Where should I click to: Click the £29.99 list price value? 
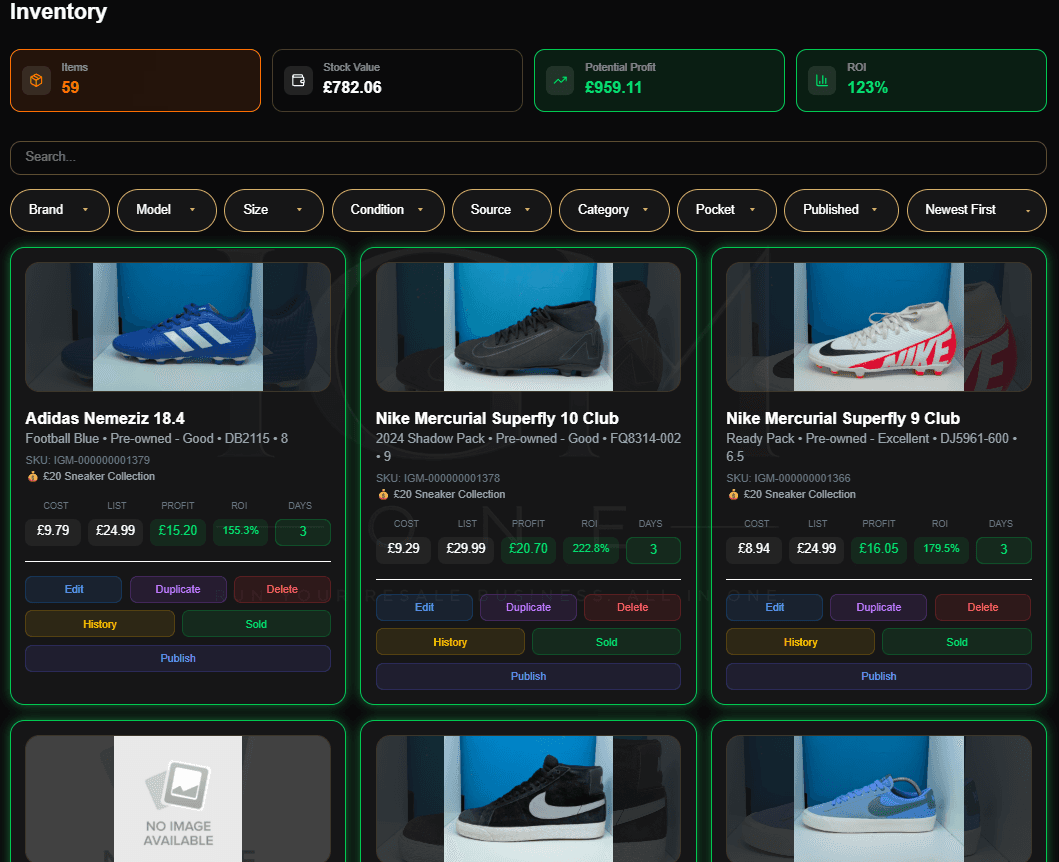pos(466,549)
